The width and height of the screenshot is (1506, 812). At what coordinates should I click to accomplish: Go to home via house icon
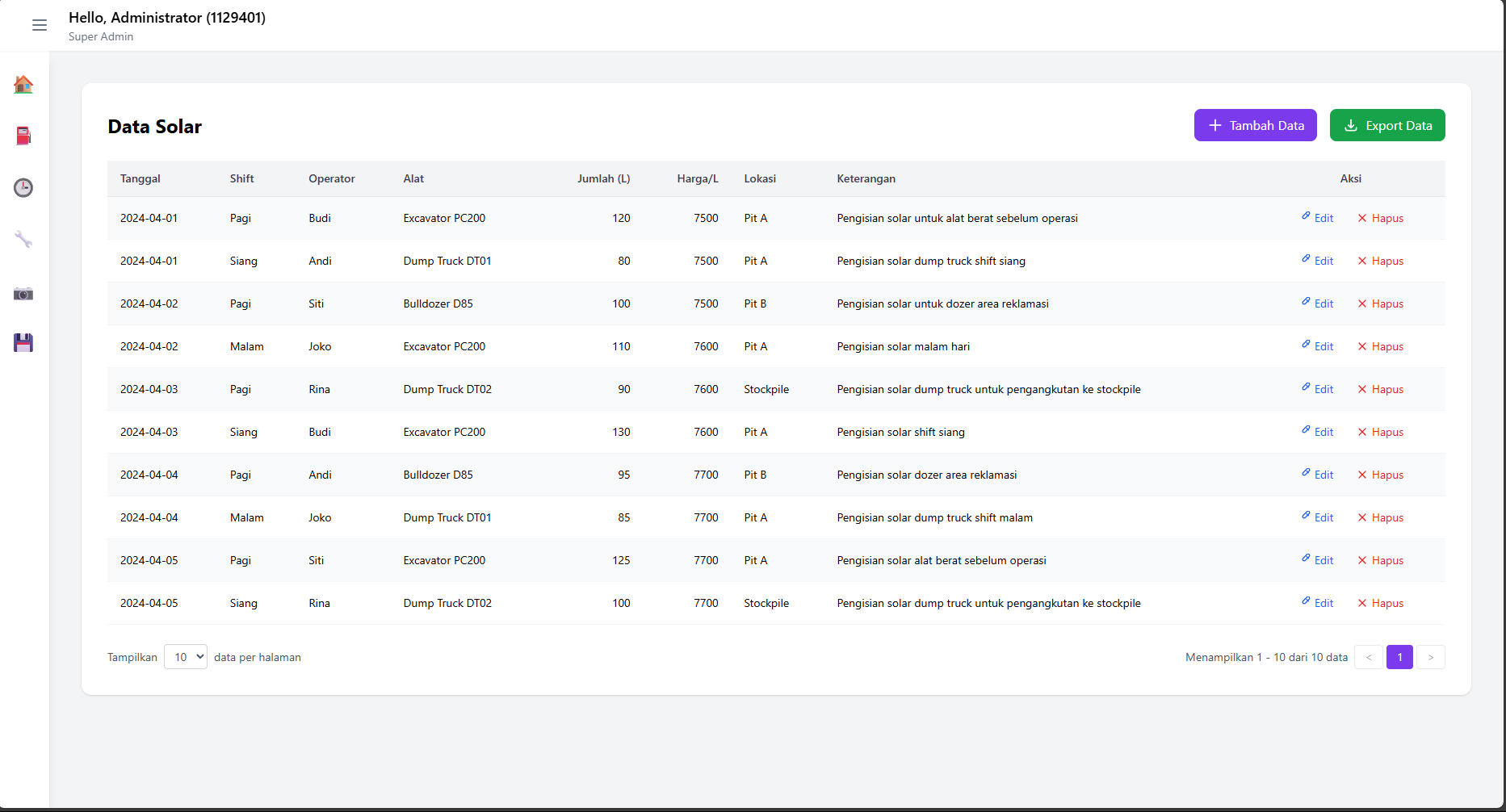pos(23,84)
